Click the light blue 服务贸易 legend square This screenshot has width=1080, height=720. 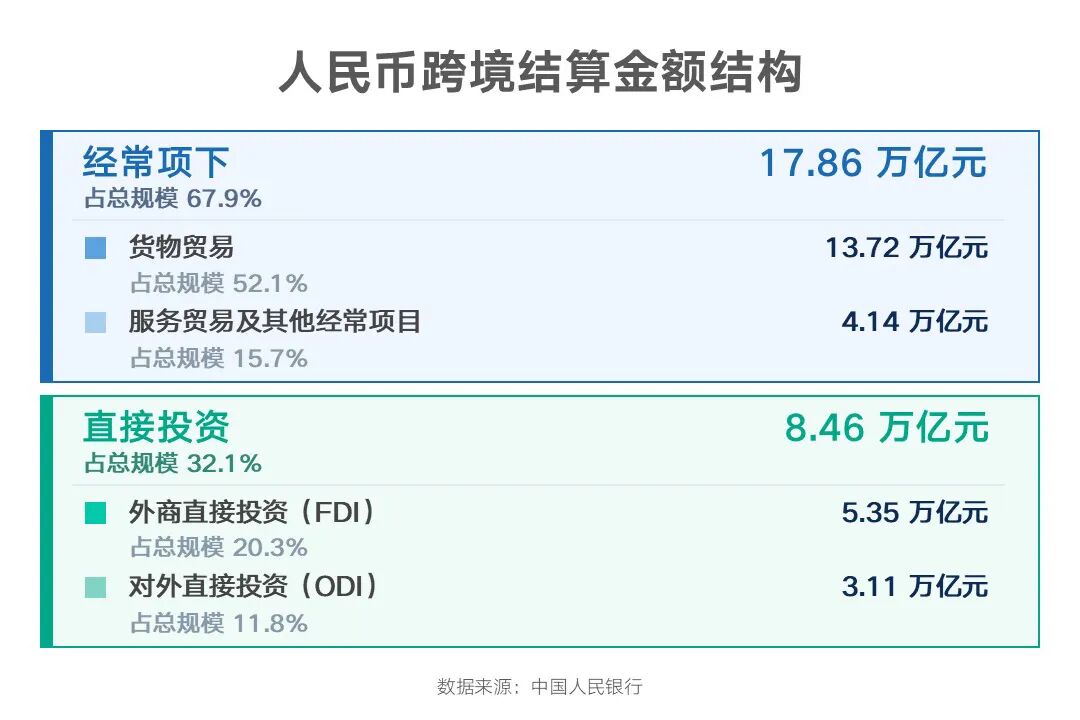pyautogui.click(x=95, y=322)
